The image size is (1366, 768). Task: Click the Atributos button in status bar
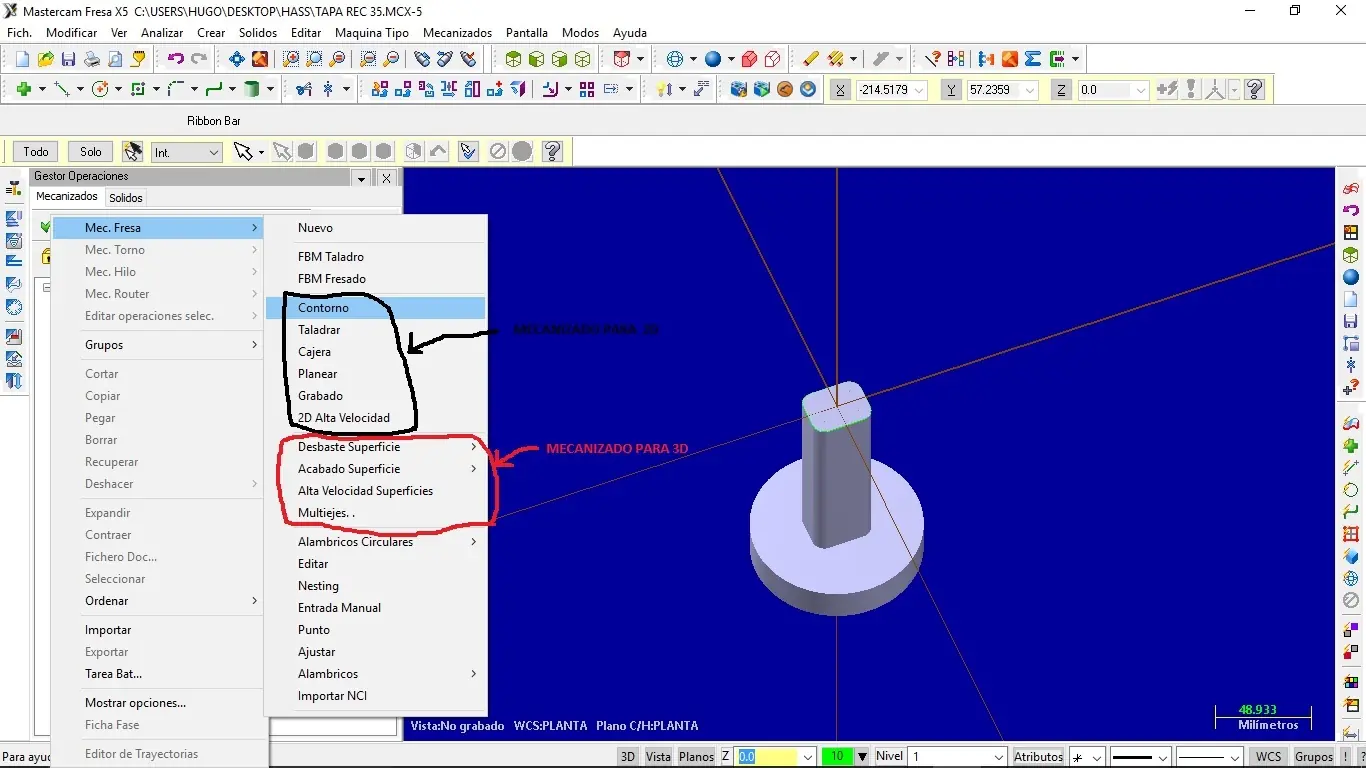[x=1038, y=757]
